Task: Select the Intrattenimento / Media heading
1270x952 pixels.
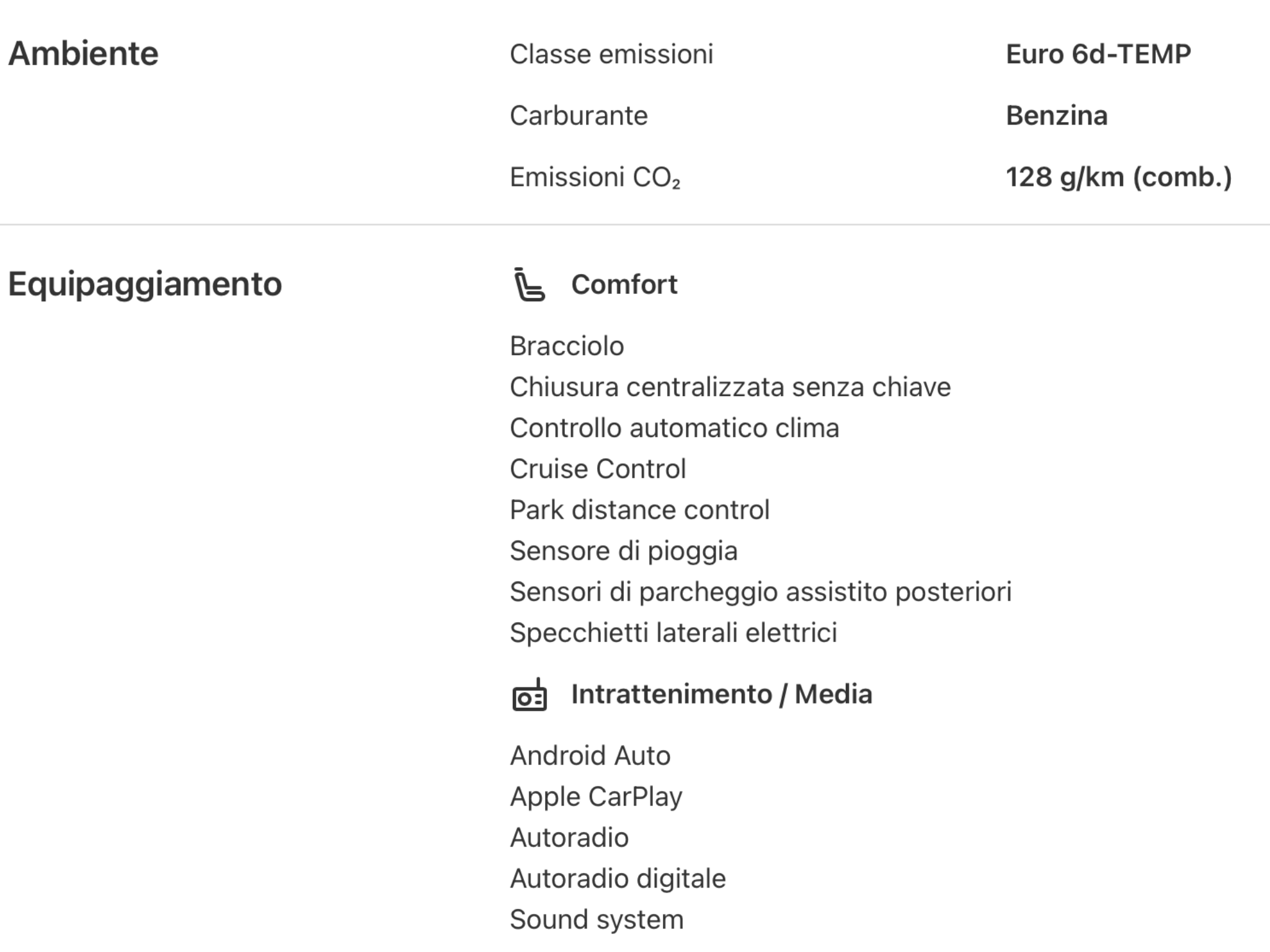Action: pos(721,694)
